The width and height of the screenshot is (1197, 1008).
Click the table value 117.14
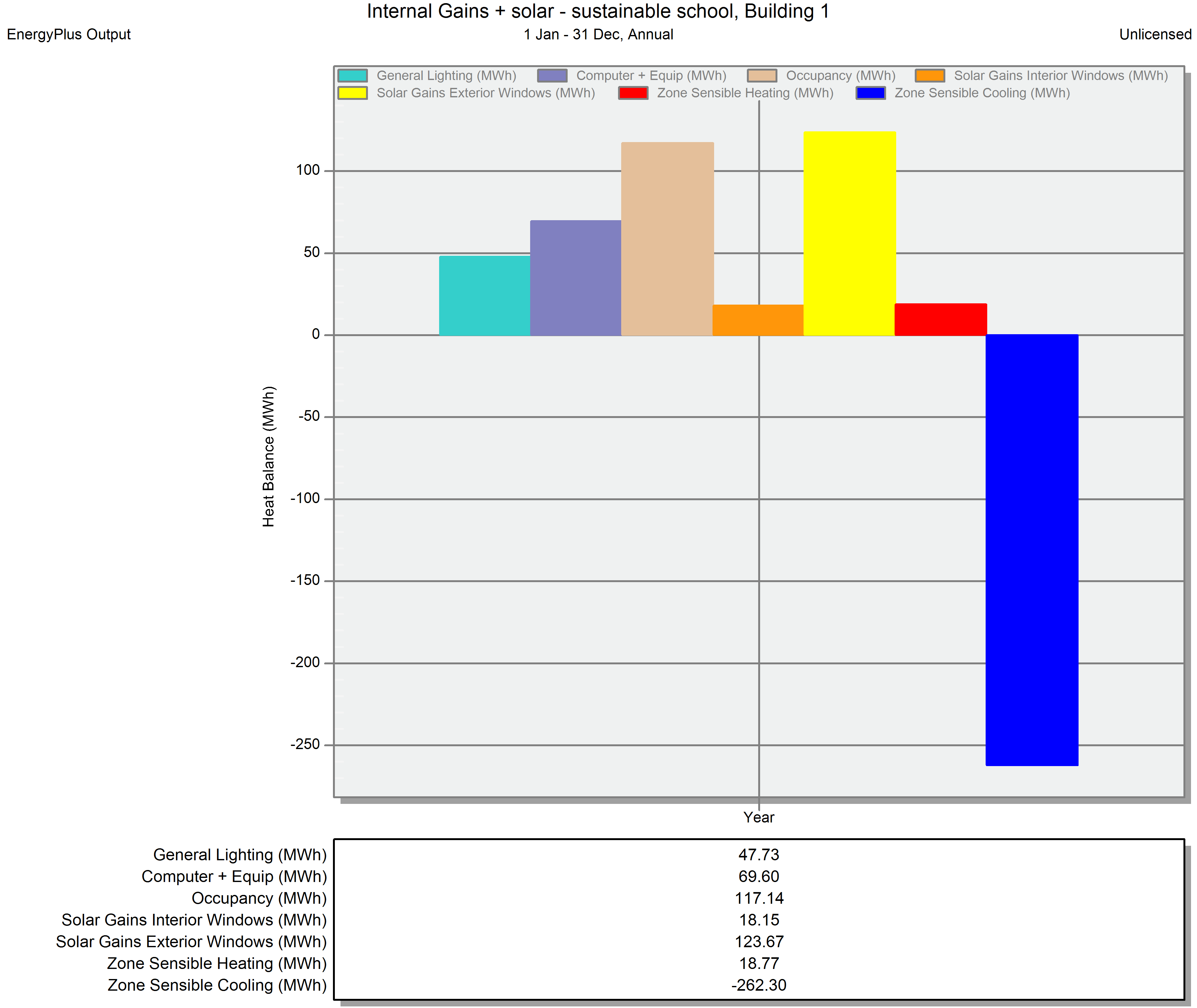click(759, 898)
